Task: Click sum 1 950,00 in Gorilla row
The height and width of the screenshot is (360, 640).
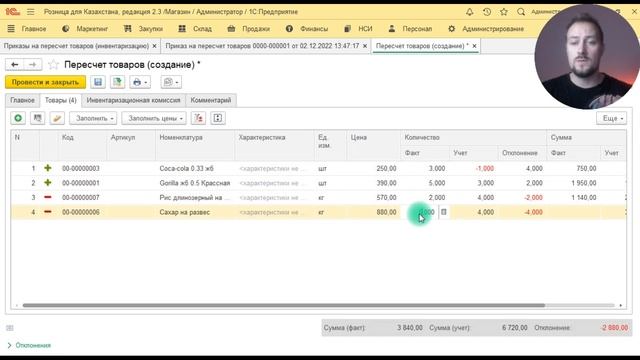Action: [x=584, y=183]
